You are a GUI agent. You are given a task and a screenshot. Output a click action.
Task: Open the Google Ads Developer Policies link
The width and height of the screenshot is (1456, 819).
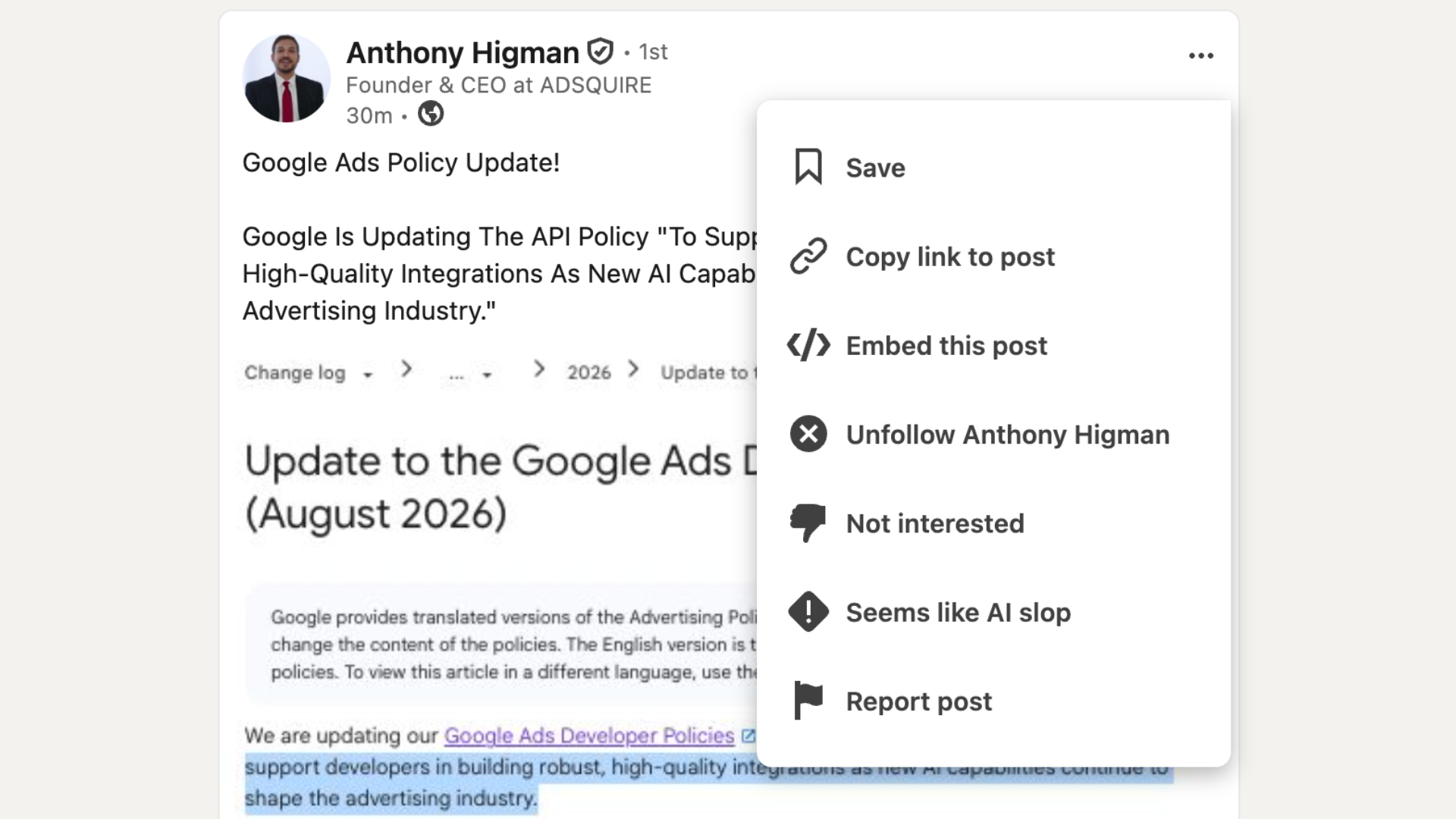pos(589,736)
